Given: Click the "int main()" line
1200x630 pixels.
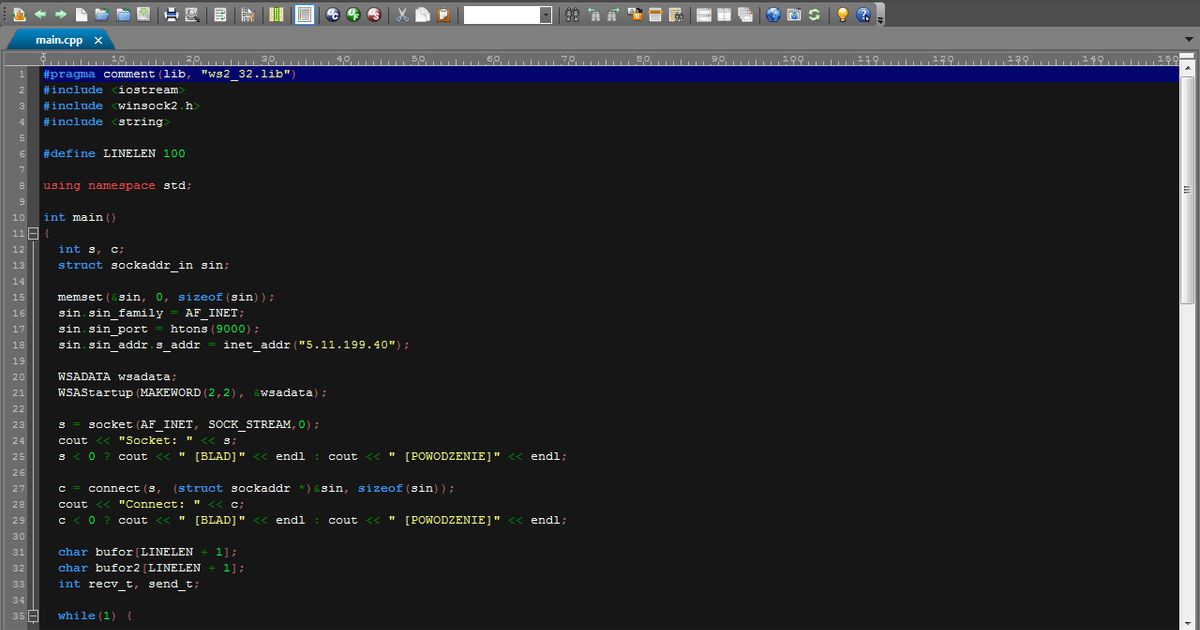Looking at the screenshot, I should (80, 217).
